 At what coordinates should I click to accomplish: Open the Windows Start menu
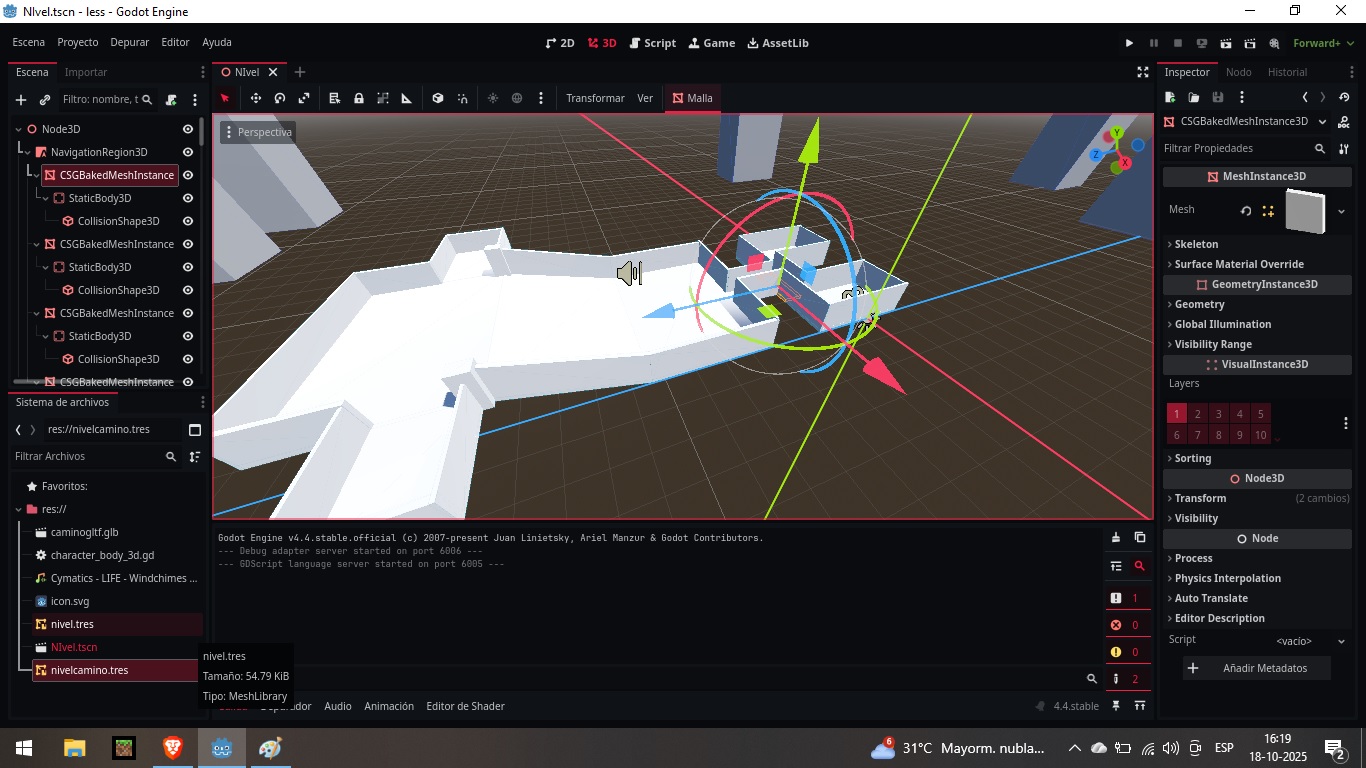(x=24, y=748)
